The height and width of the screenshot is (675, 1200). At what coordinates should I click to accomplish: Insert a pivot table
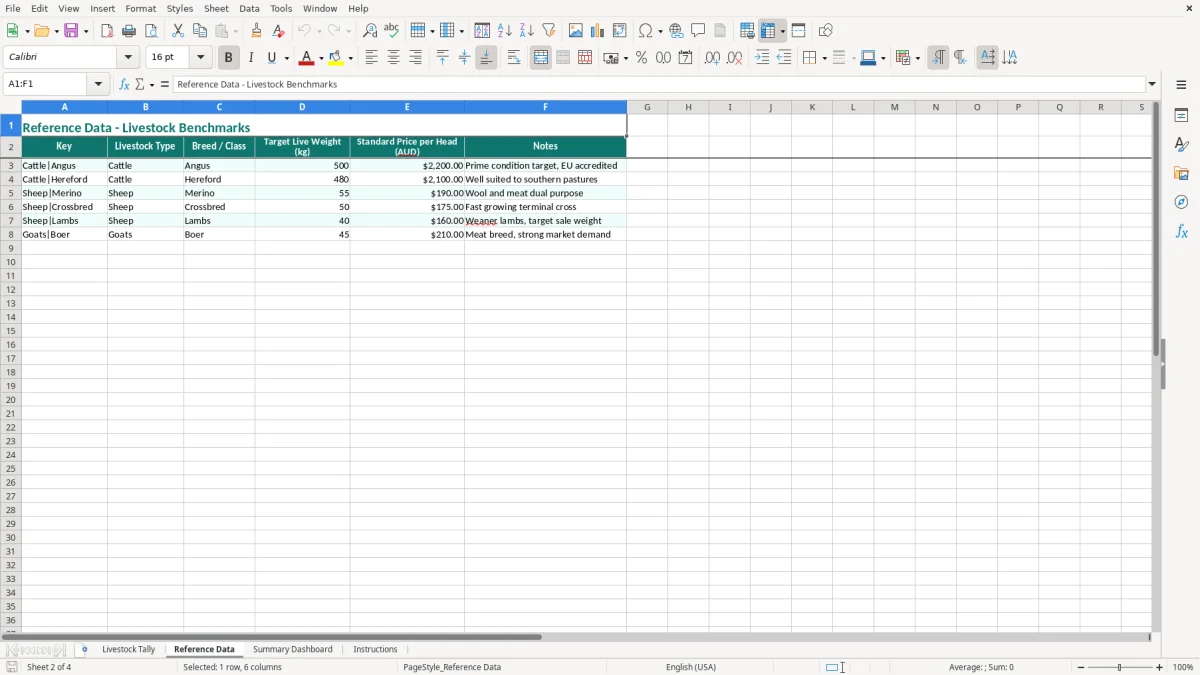coord(620,31)
